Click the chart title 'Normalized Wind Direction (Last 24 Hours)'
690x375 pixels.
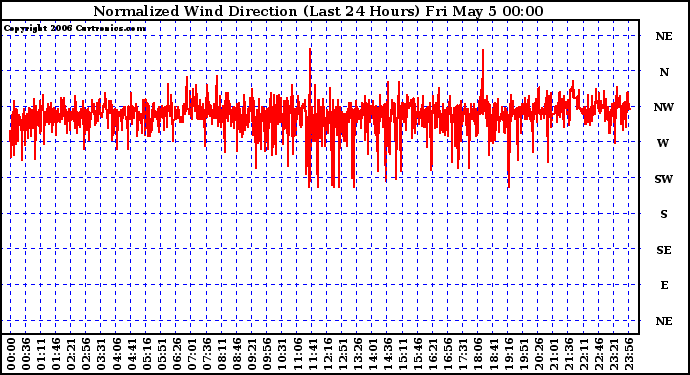257,11
